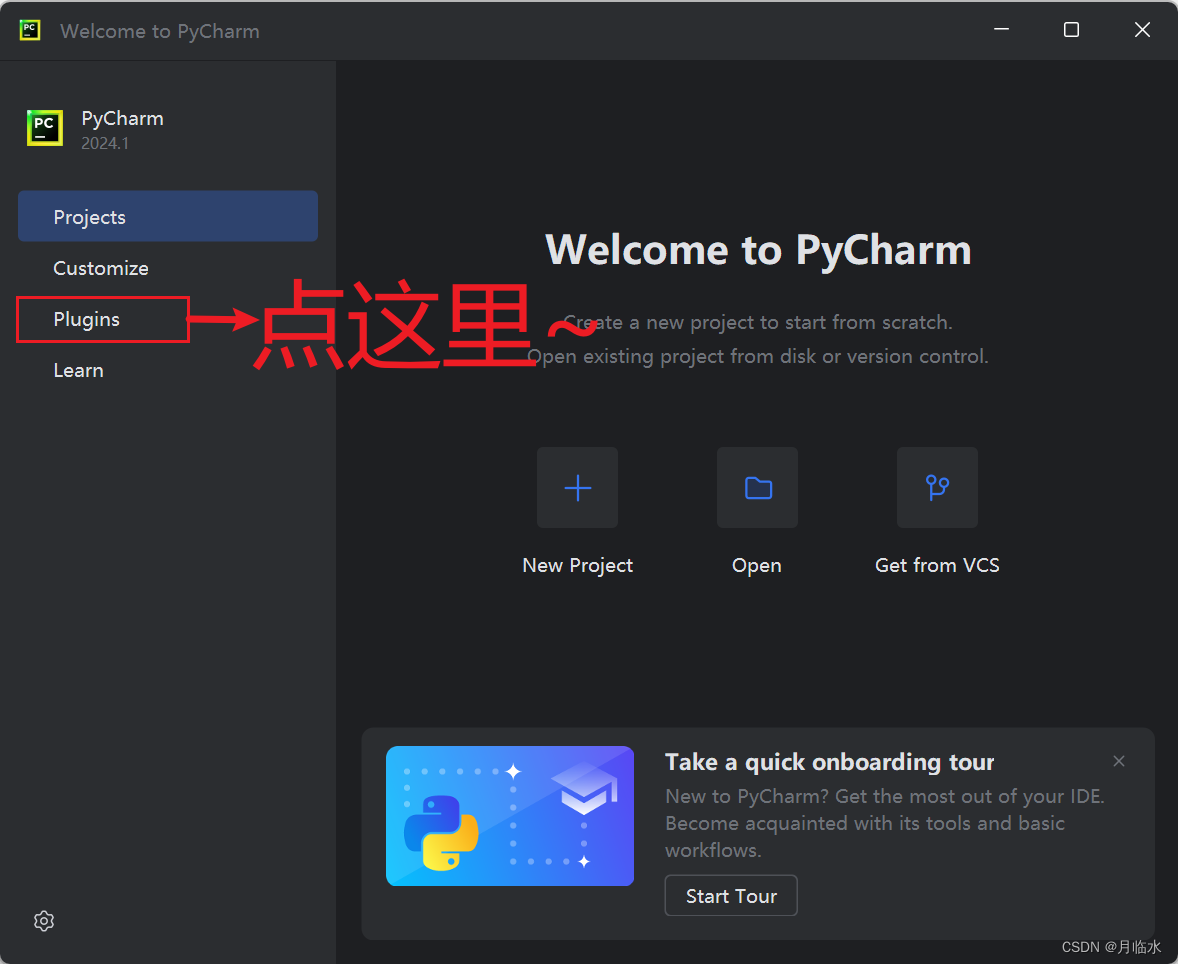This screenshot has height=964, width=1178.
Task: Close the Welcome to PyCharm window
Action: 1142,30
